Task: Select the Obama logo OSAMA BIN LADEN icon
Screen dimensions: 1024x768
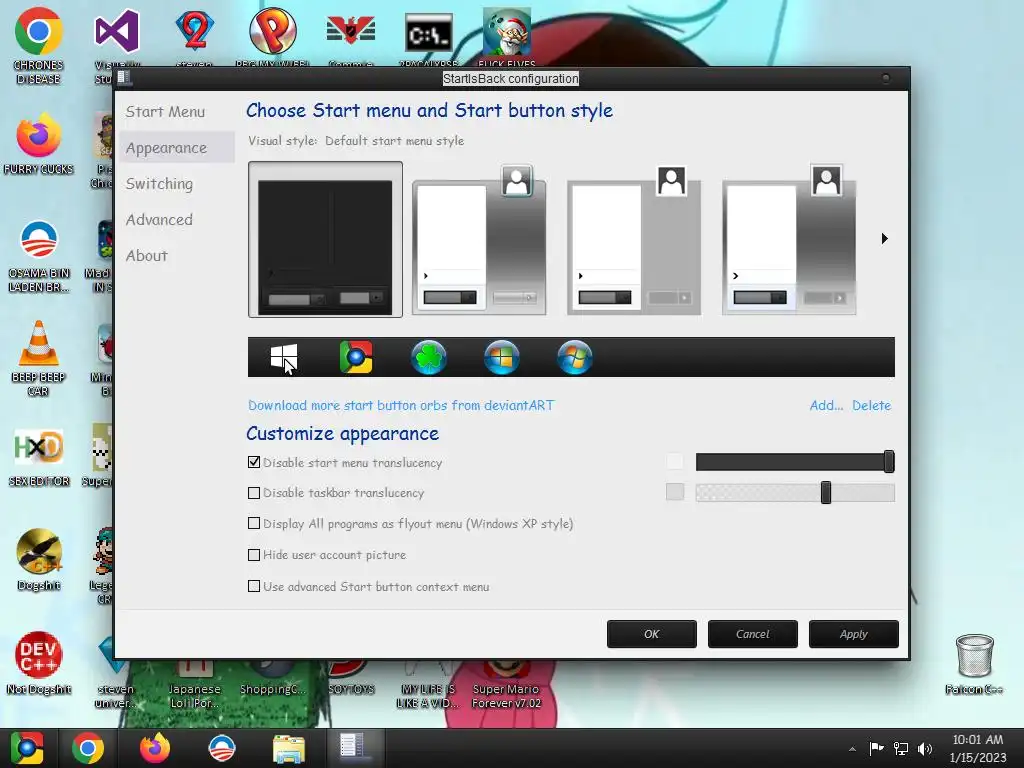Action: pos(39,257)
